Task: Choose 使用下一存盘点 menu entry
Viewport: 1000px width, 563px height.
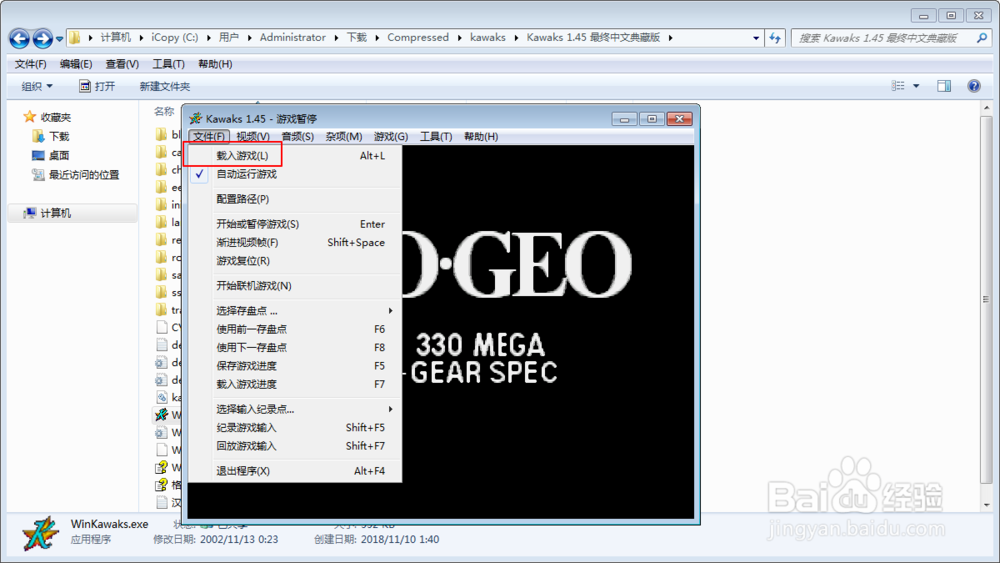Action: click(294, 347)
